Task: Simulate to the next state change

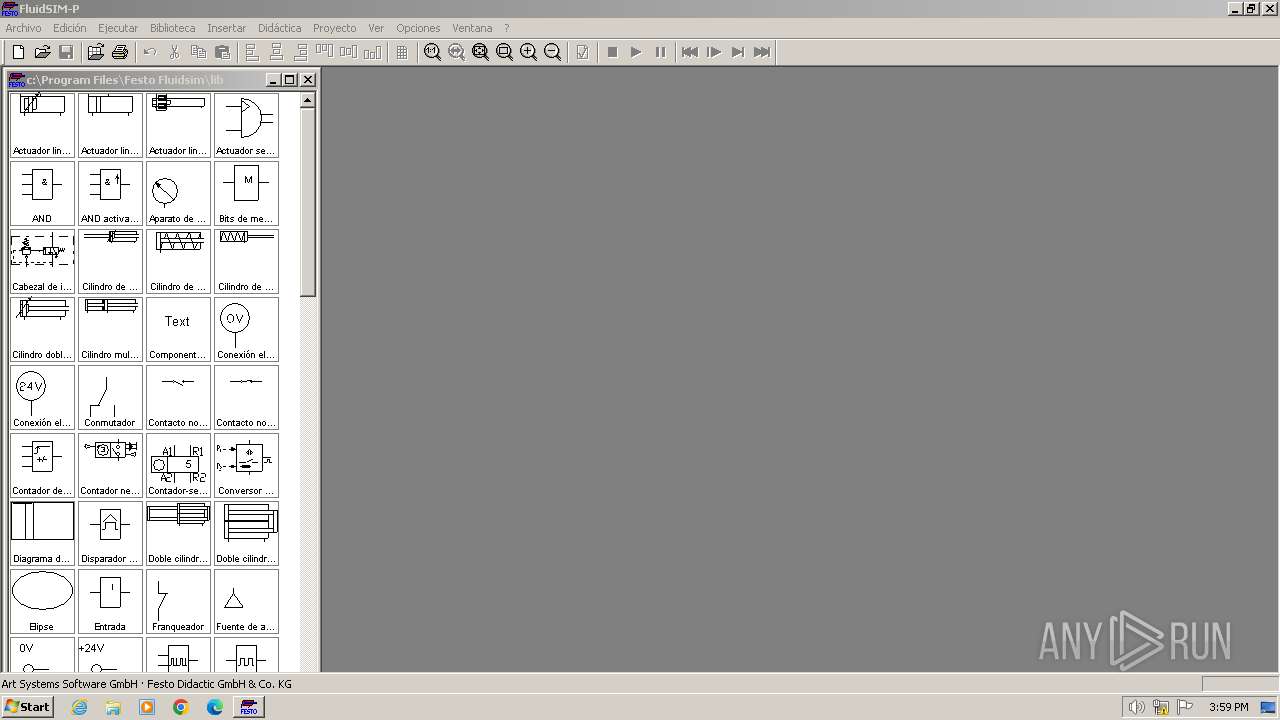Action: click(x=738, y=52)
